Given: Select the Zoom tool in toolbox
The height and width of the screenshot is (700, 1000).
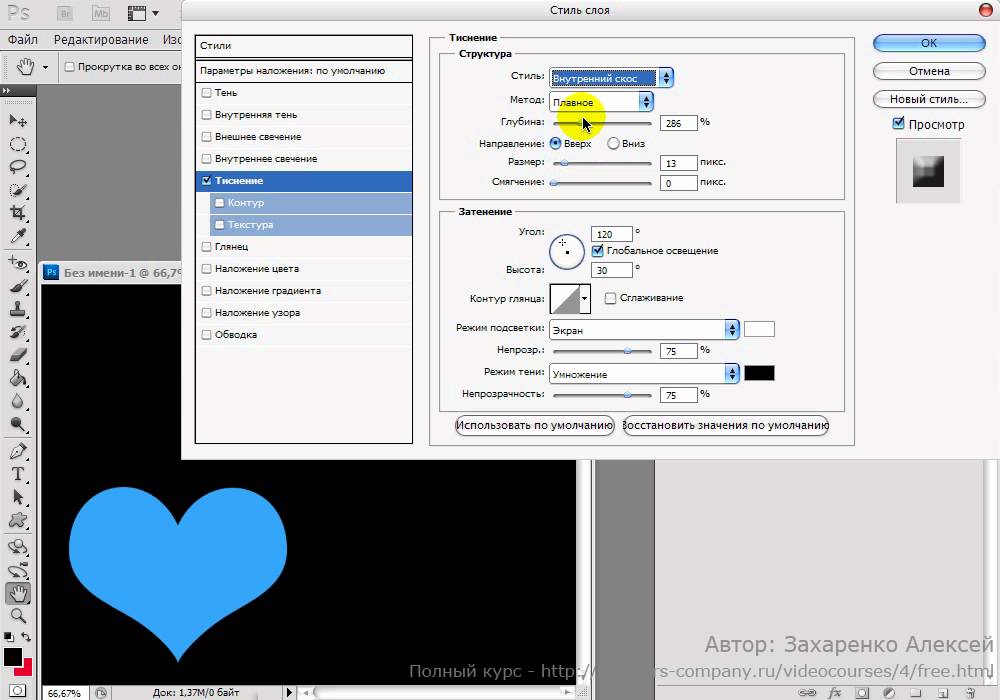Looking at the screenshot, I should coord(18,616).
